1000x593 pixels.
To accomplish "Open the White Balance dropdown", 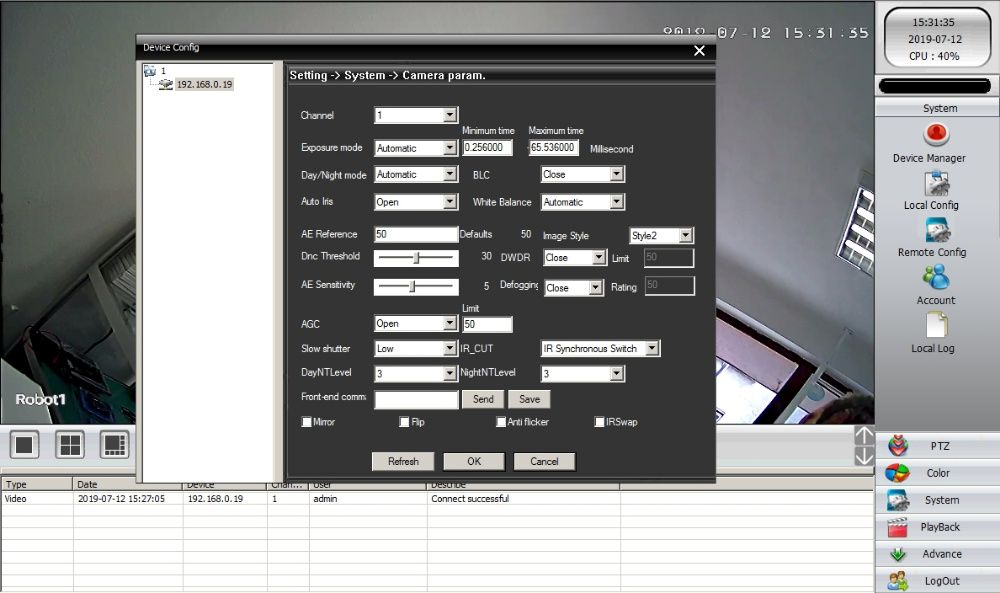I will coord(583,202).
